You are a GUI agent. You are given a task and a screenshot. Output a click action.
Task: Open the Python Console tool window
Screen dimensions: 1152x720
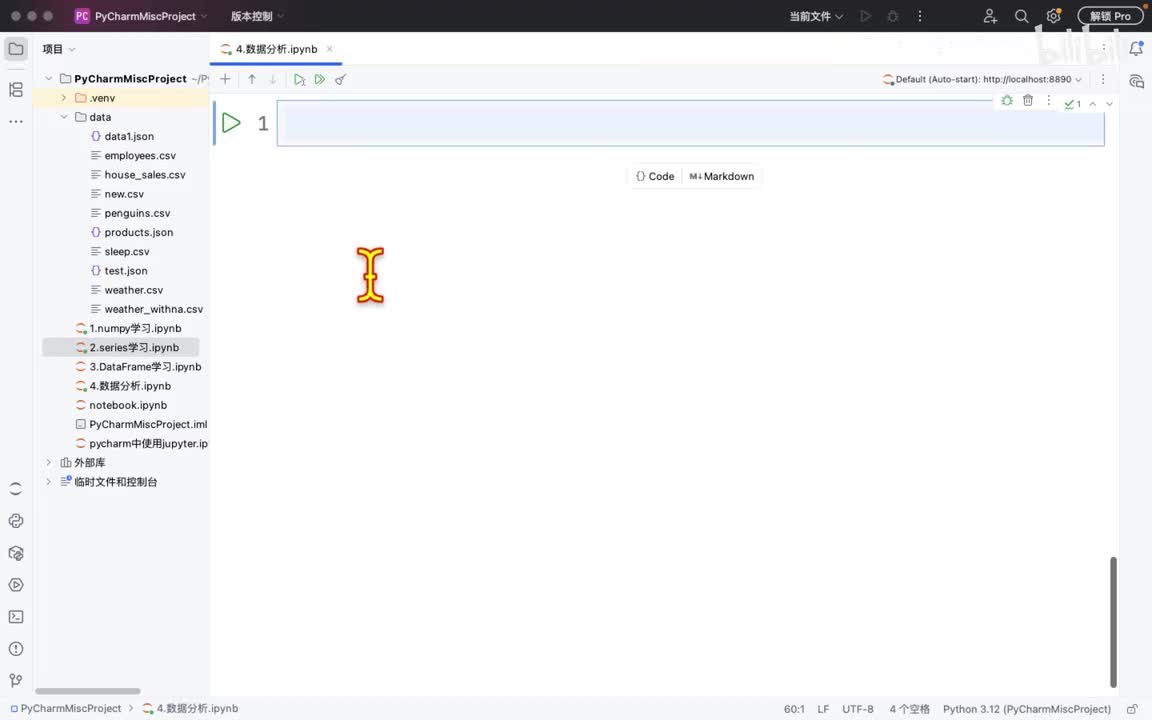(x=15, y=521)
